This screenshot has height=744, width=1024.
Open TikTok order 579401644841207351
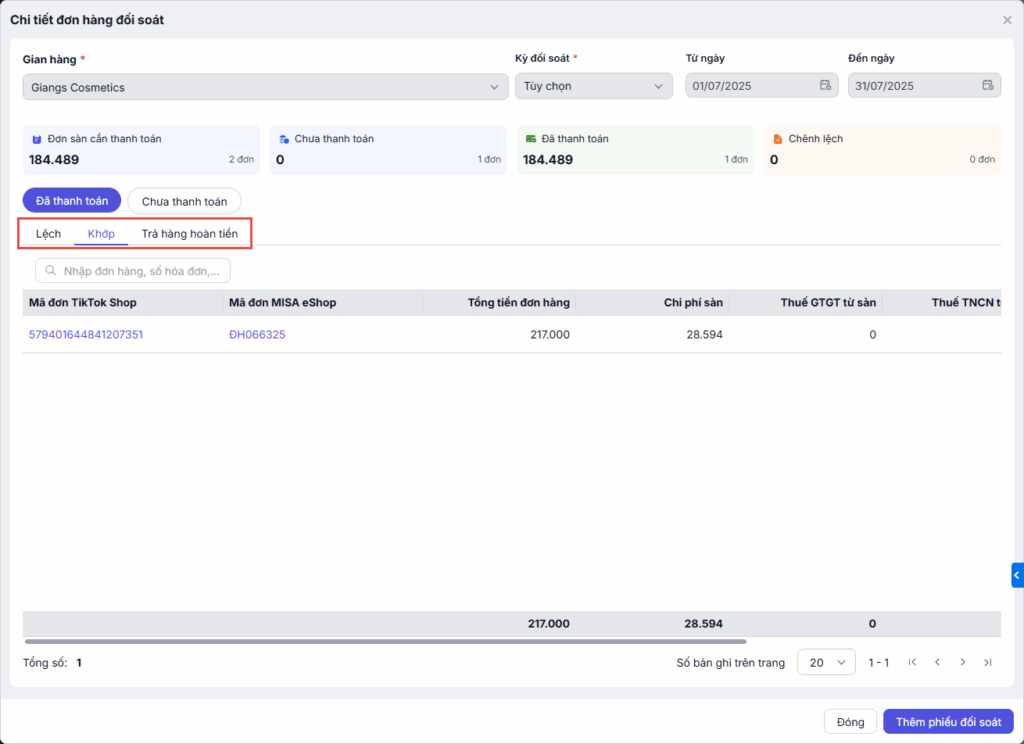86,335
